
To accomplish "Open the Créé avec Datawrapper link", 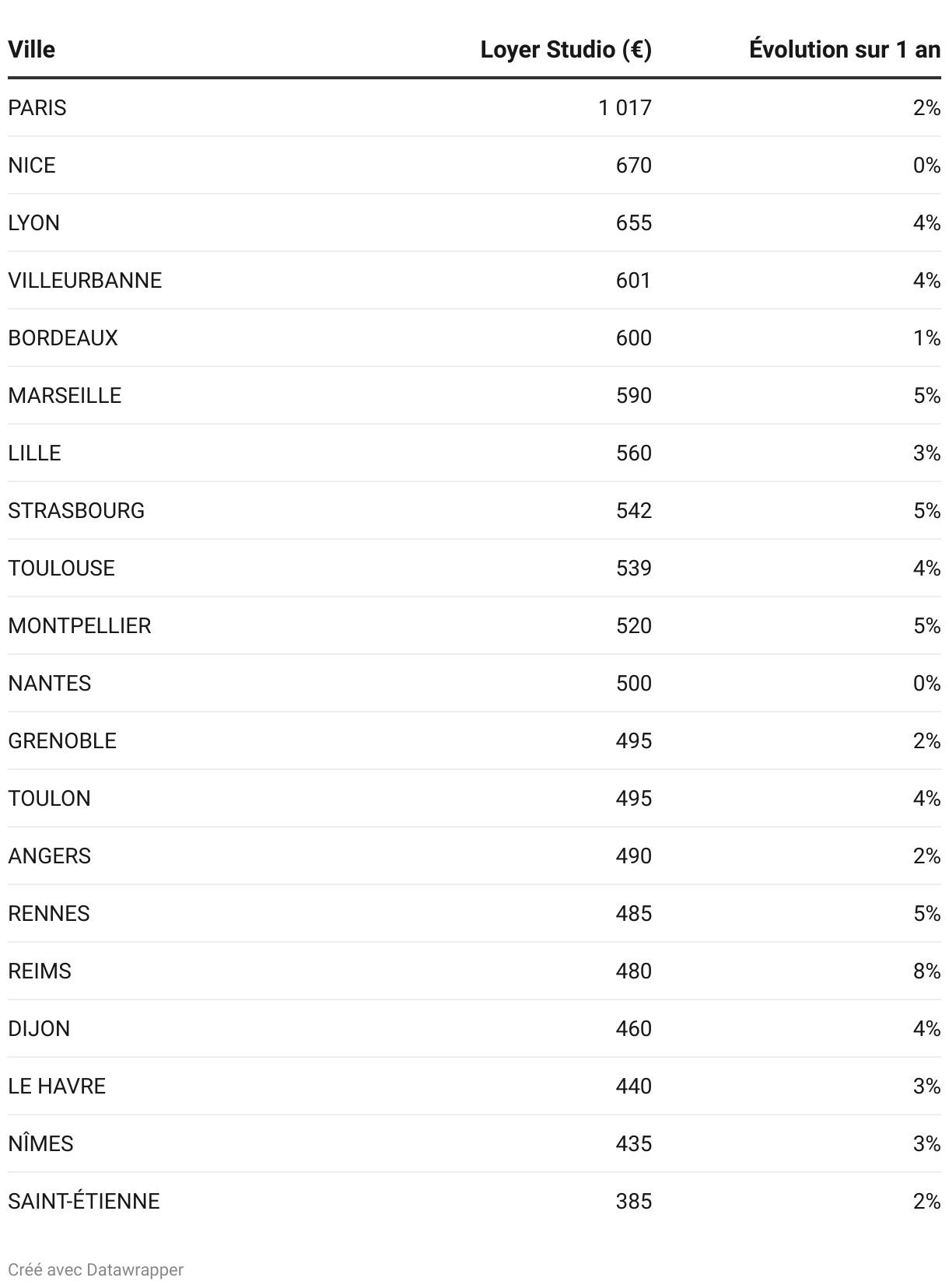I will coord(96,1269).
